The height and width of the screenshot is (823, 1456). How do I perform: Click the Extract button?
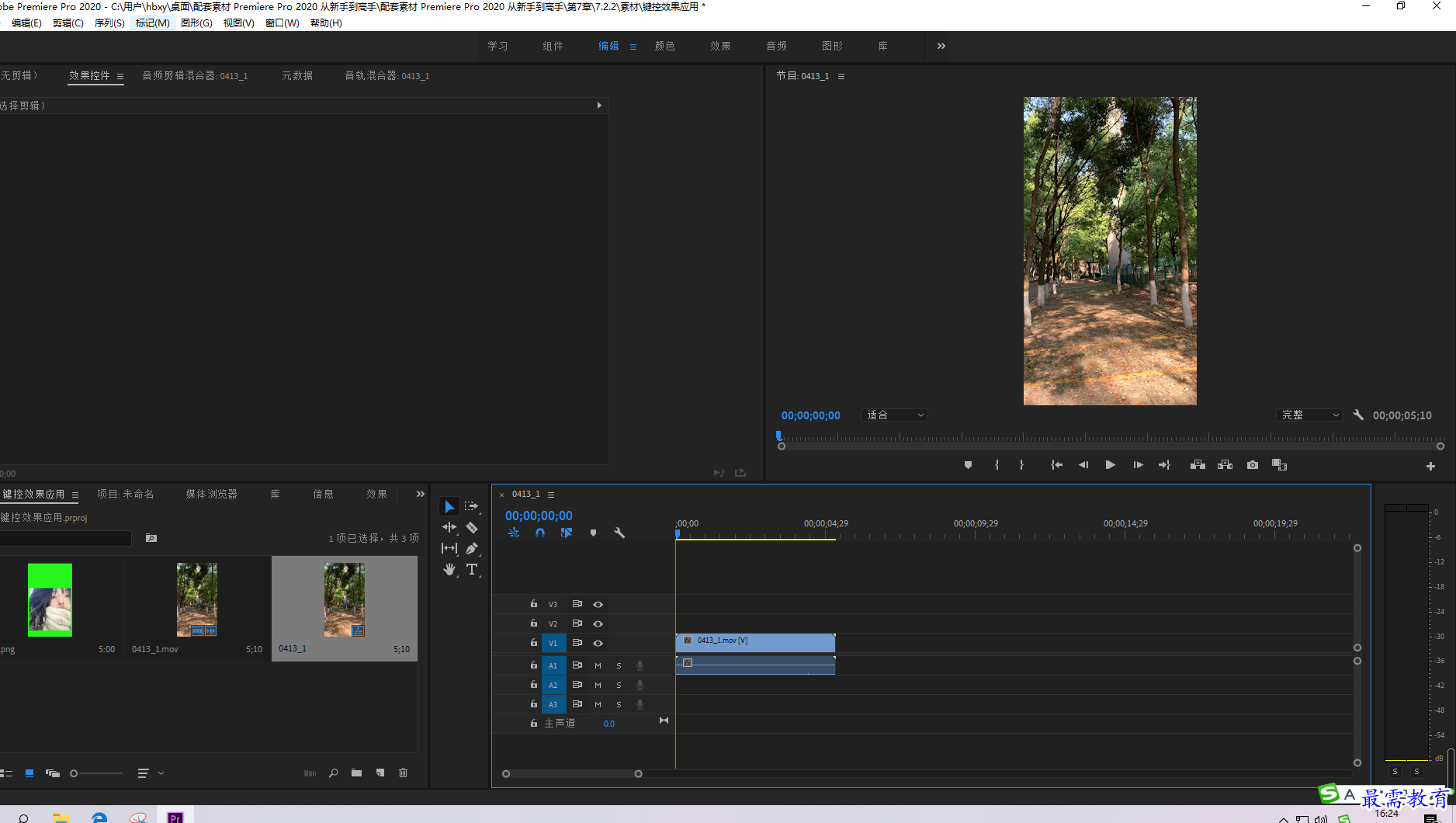tap(1225, 465)
